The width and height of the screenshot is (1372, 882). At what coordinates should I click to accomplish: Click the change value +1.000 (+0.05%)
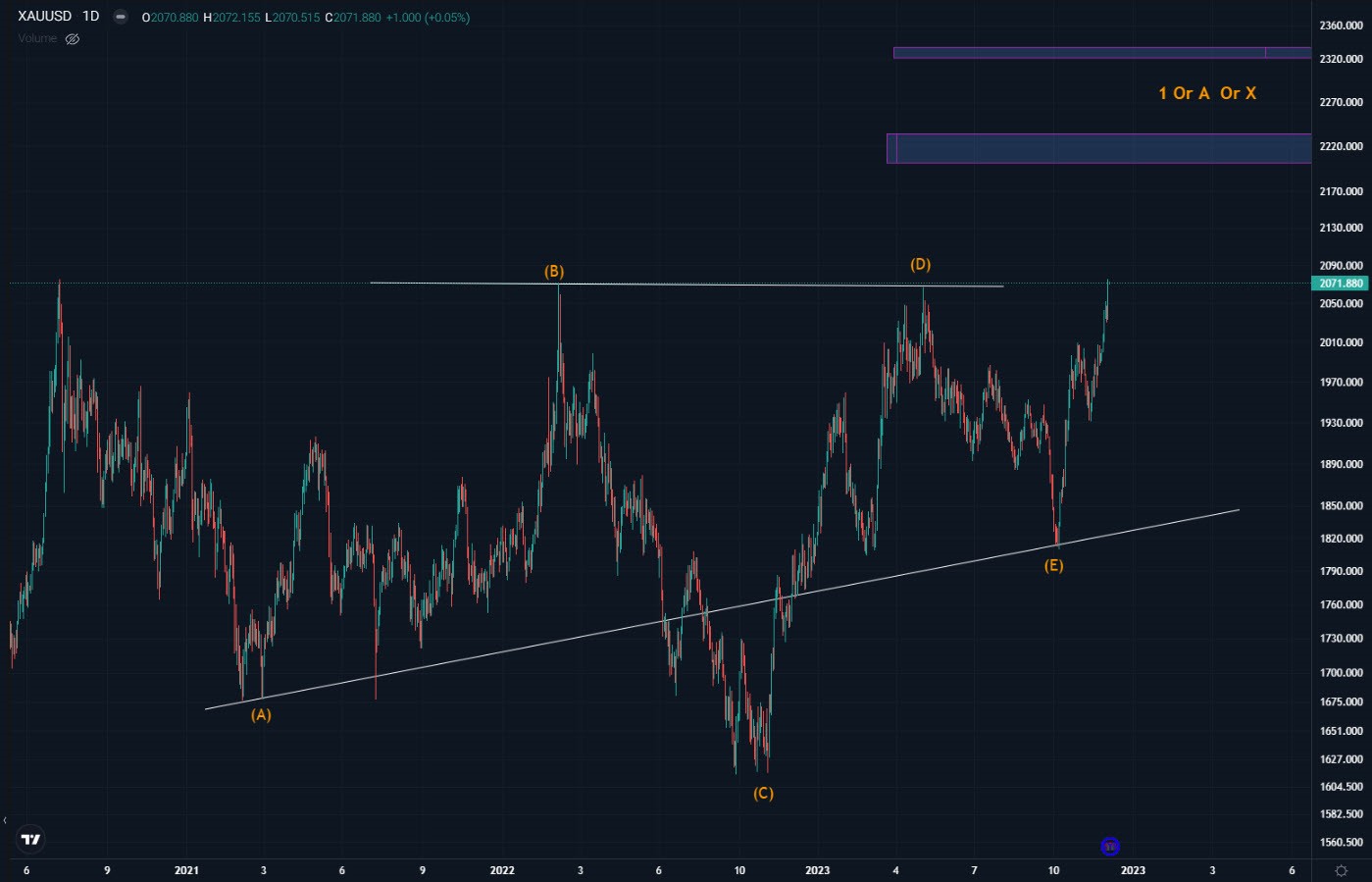428,18
